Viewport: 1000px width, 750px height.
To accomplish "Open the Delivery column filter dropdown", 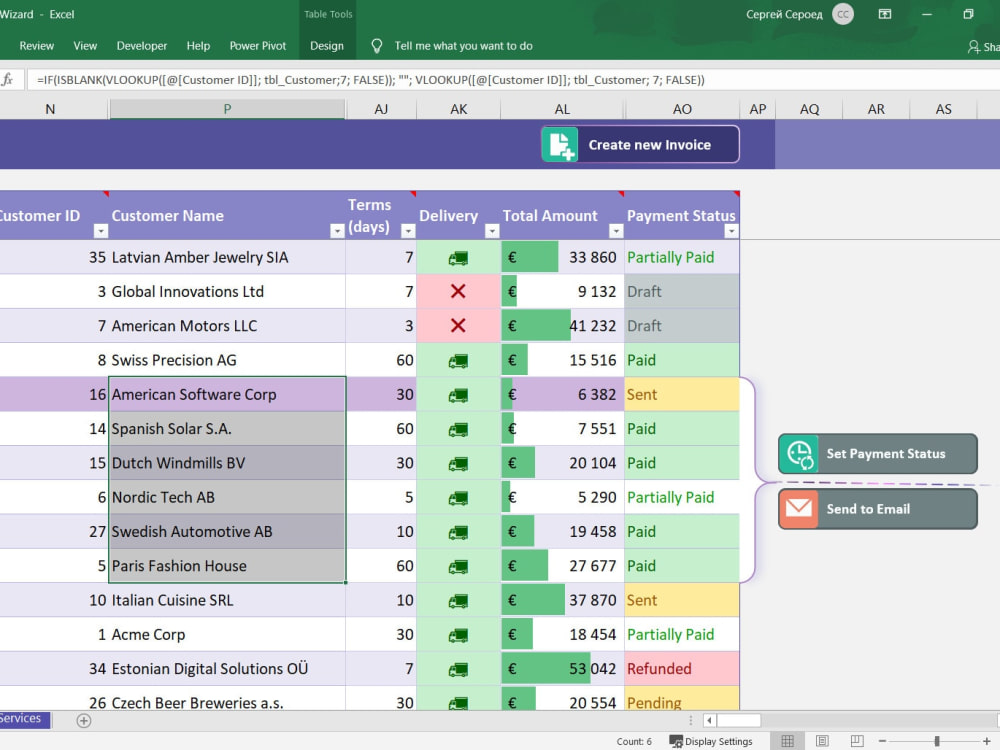I will click(x=492, y=231).
